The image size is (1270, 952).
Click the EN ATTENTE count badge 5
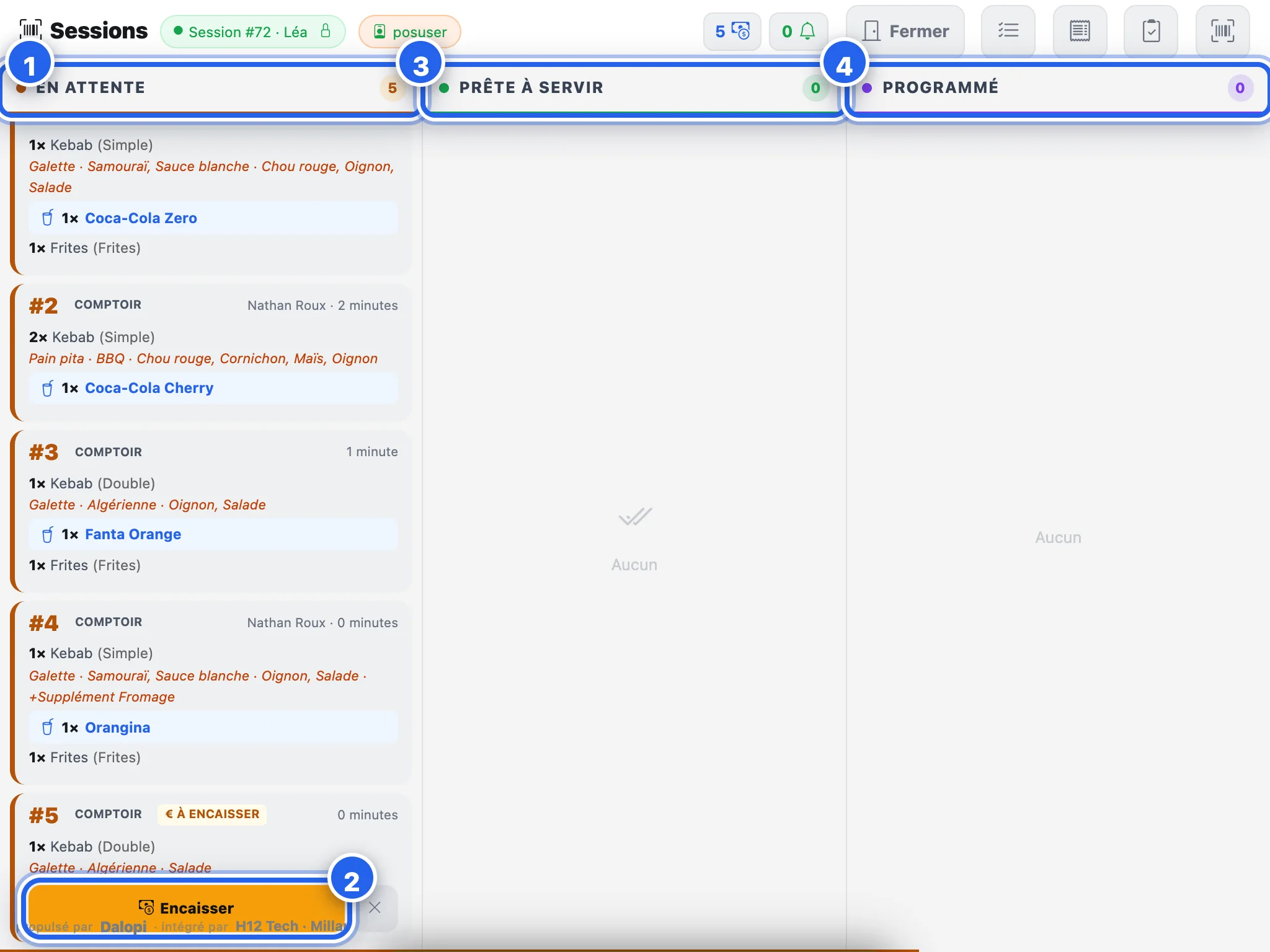point(392,88)
